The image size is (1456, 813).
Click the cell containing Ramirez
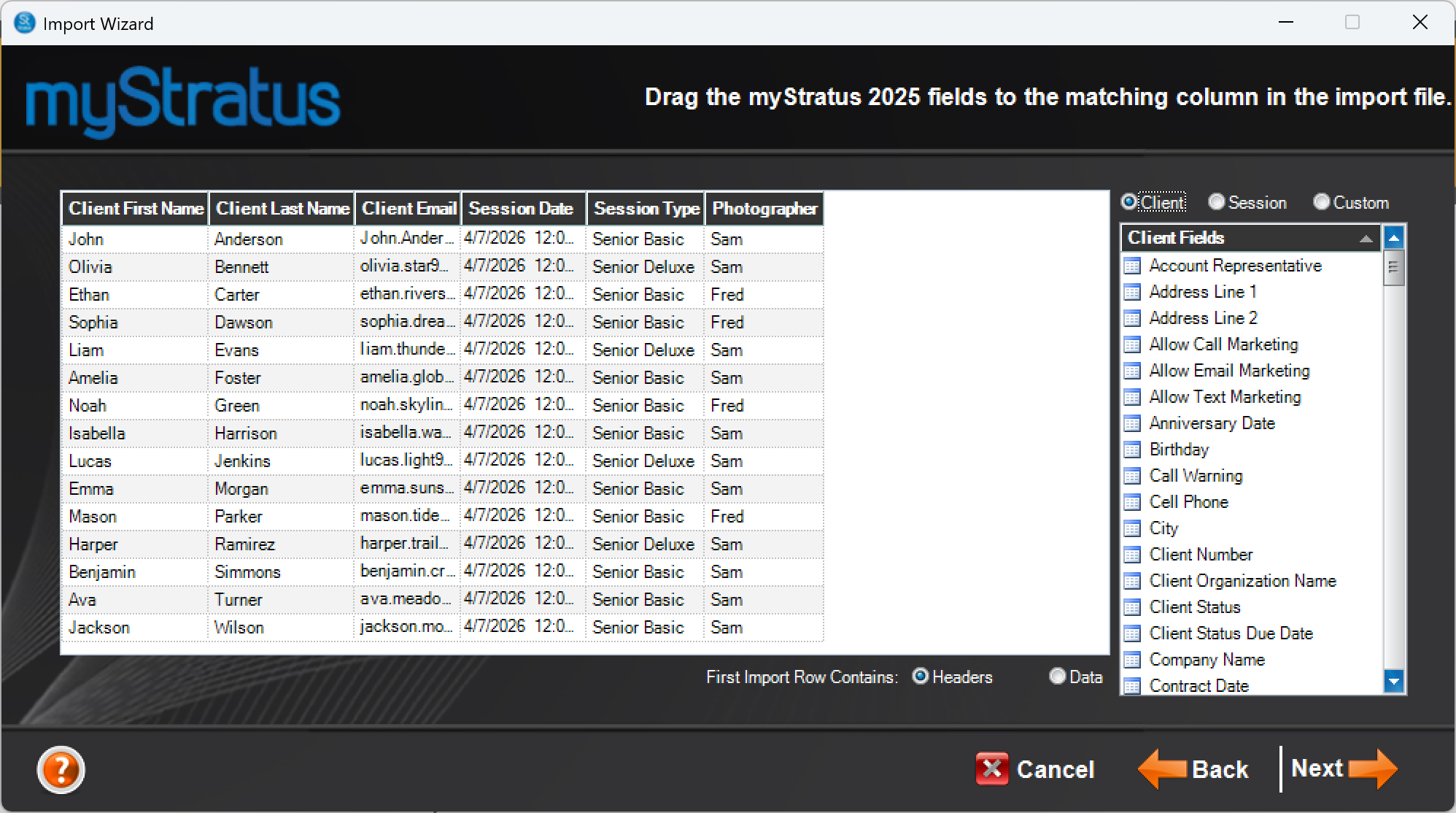(282, 544)
